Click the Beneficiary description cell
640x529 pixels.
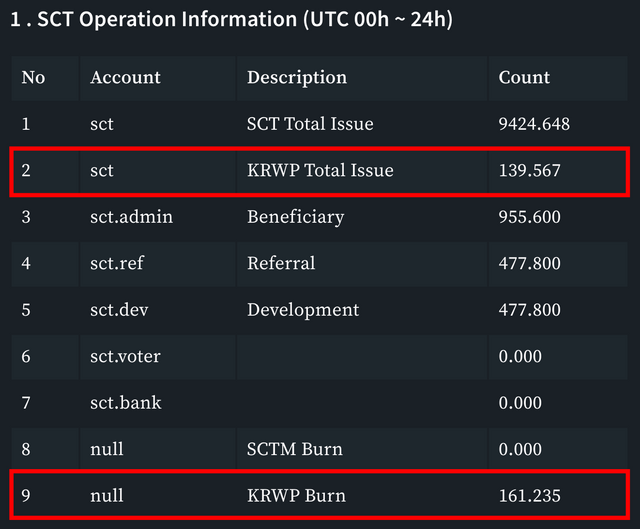[296, 217]
